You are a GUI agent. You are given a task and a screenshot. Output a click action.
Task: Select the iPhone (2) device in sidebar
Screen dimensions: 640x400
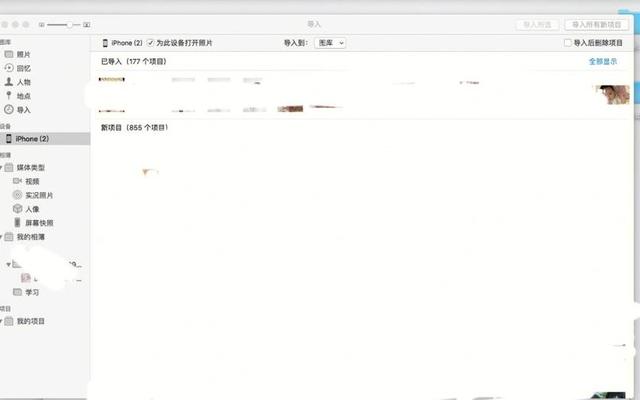tap(44, 139)
